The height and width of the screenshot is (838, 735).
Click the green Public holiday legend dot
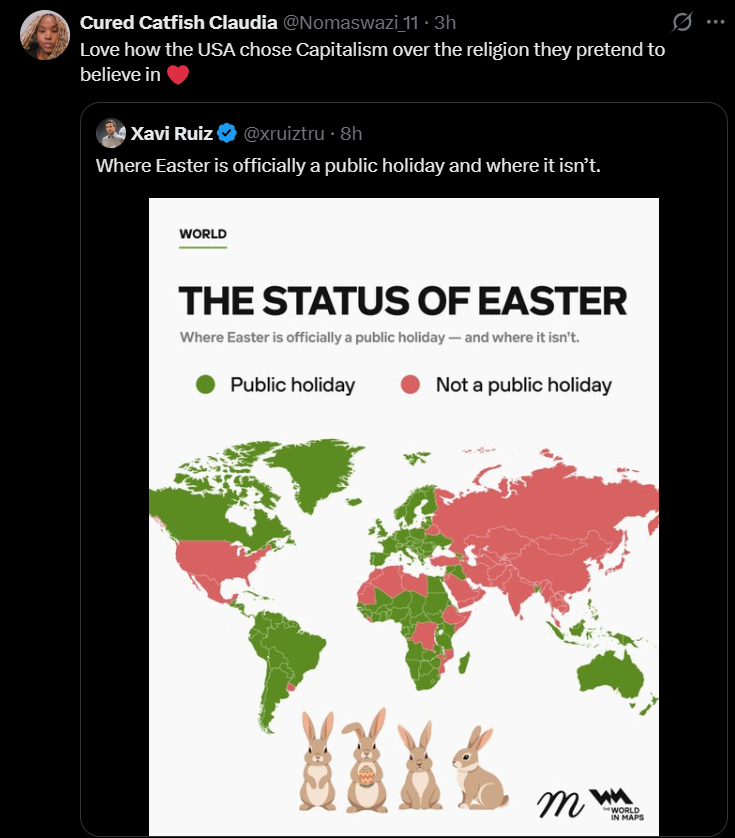(205, 384)
